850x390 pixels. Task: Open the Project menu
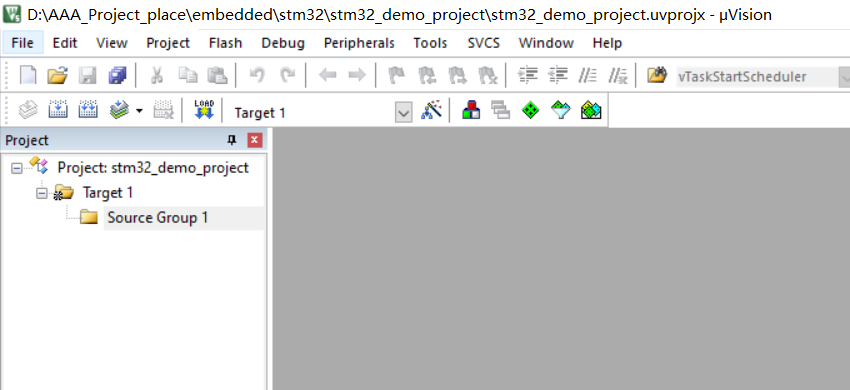coord(168,43)
